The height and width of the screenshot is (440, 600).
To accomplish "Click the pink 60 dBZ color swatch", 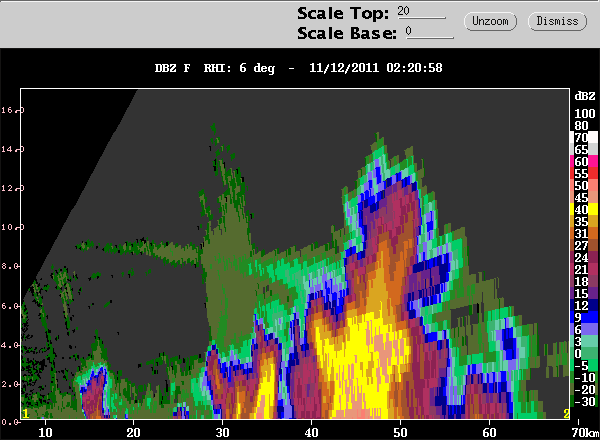I will coord(584,161).
